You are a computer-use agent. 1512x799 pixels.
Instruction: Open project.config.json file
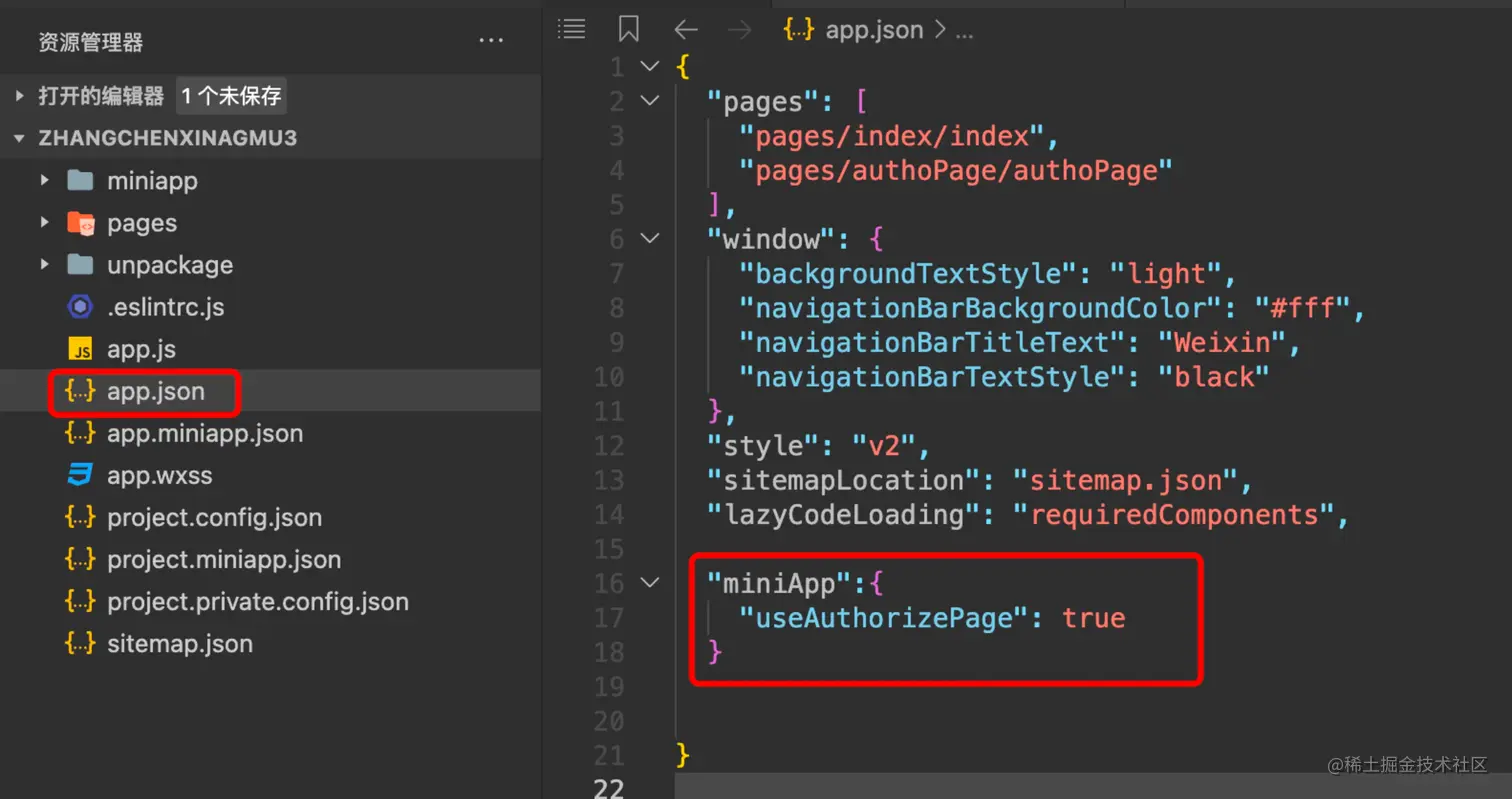point(214,517)
